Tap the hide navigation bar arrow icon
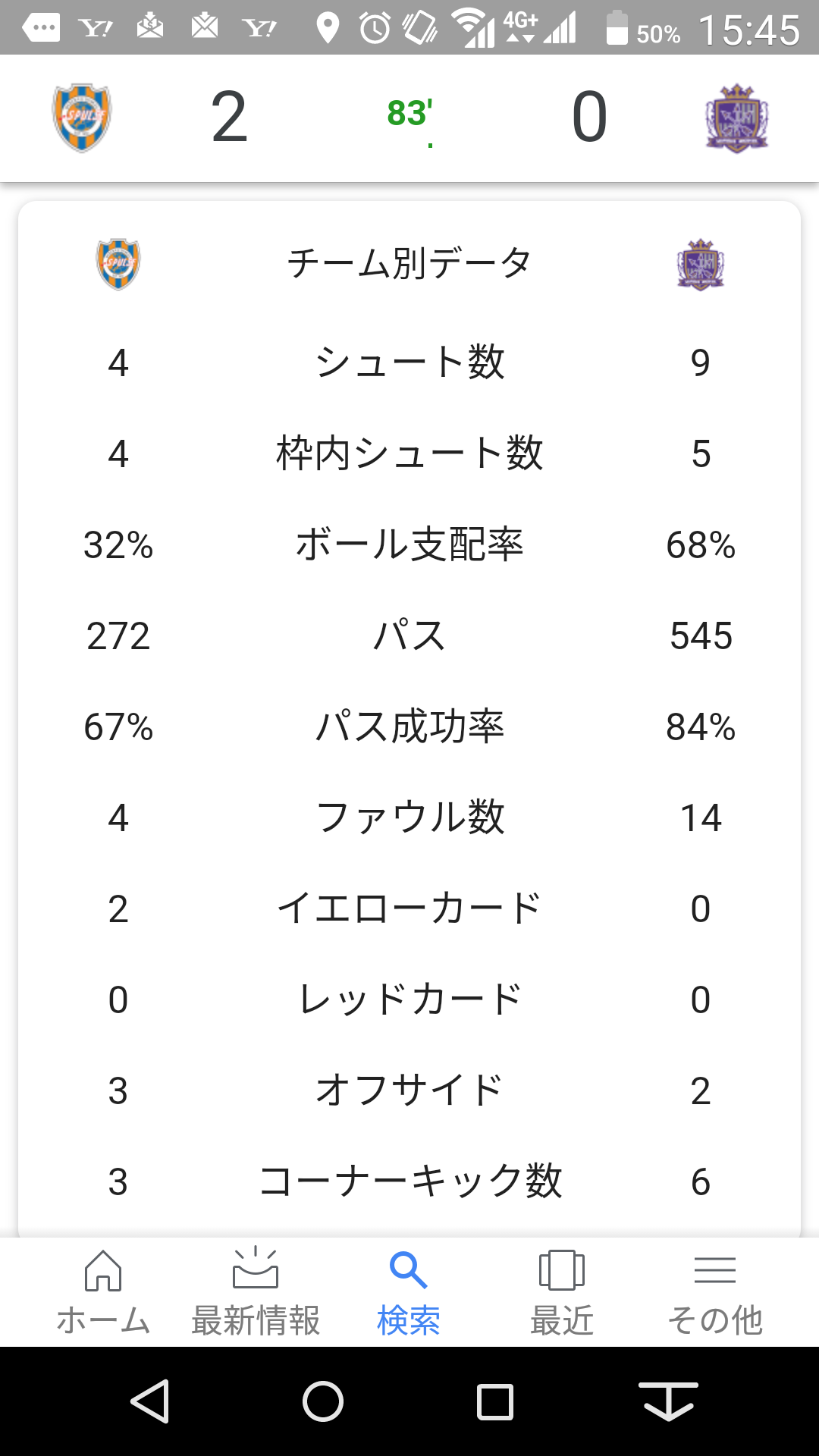 click(x=667, y=1401)
